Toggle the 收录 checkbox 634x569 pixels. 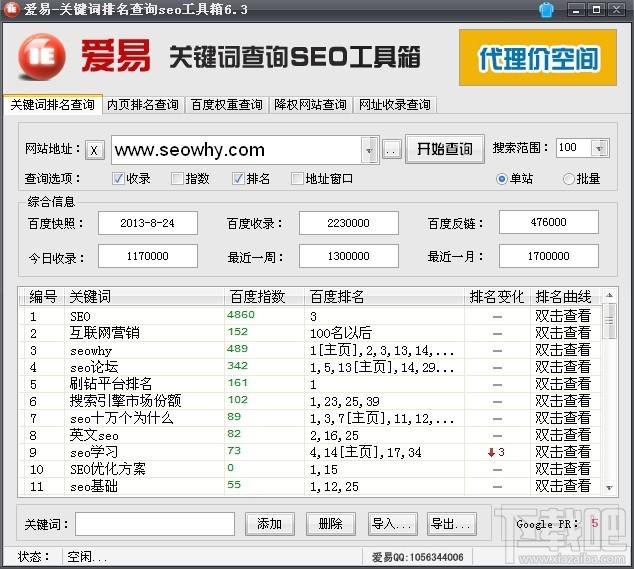coord(118,178)
